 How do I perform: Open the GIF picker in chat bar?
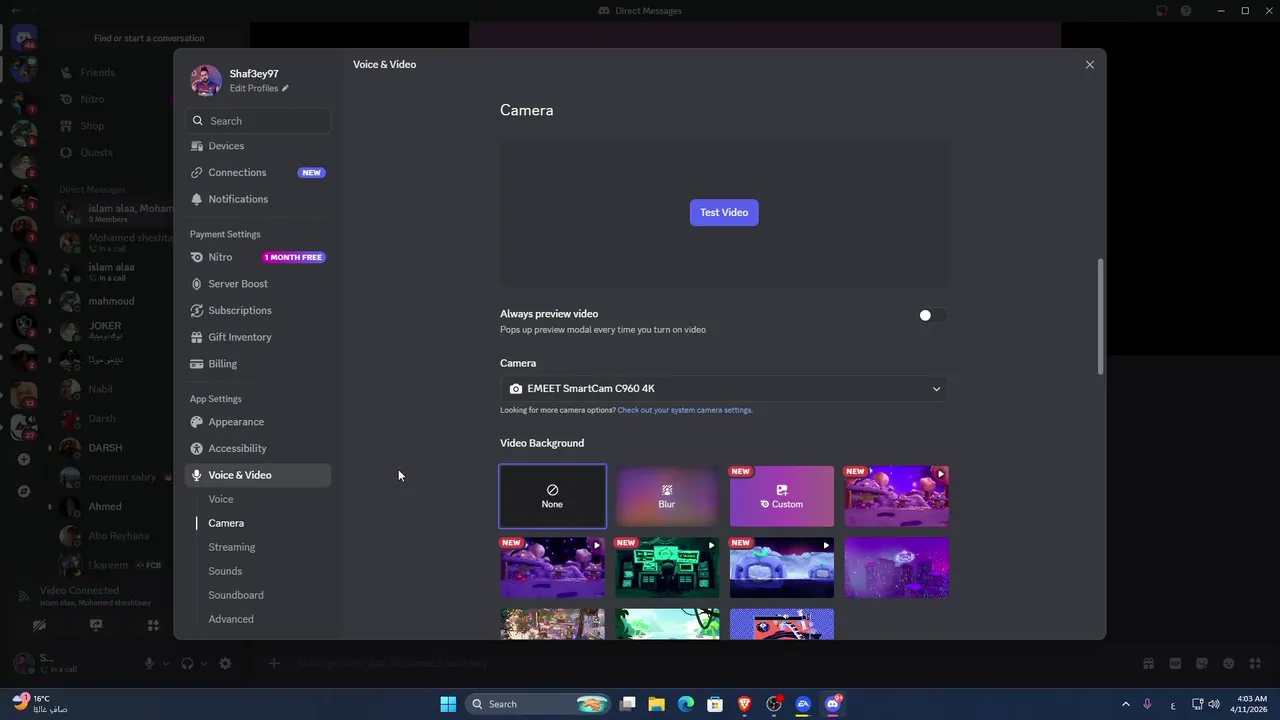[x=1175, y=663]
